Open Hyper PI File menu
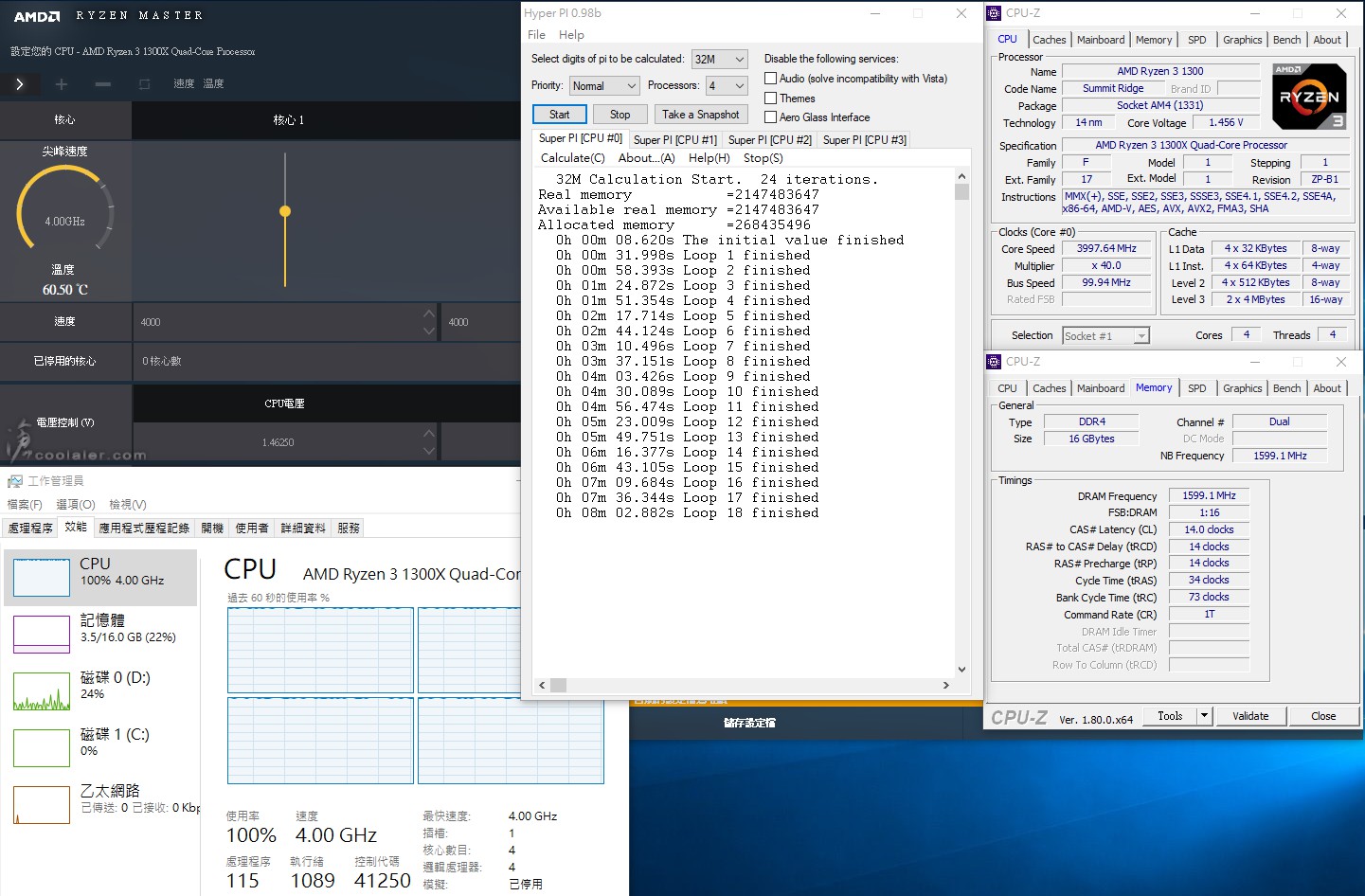Screen dimensions: 1365x896 pyautogui.click(x=536, y=35)
